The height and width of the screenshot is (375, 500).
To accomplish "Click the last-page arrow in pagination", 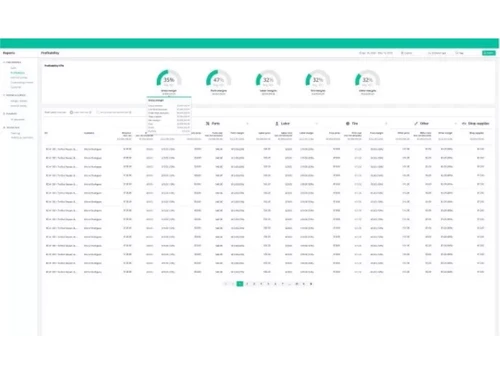I will pyautogui.click(x=311, y=284).
